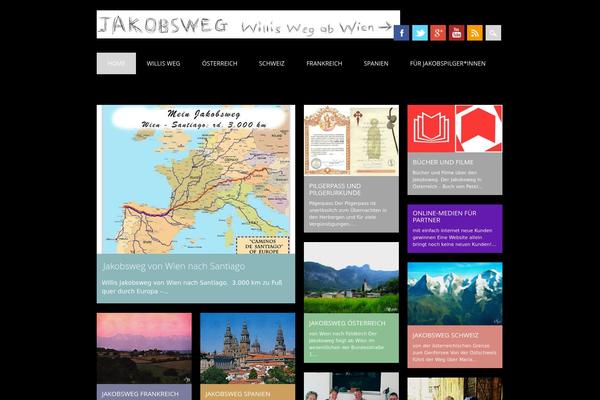Click the excerpt 'Willis Jakobsweg von Wien nach Santiago'

pos(192,287)
